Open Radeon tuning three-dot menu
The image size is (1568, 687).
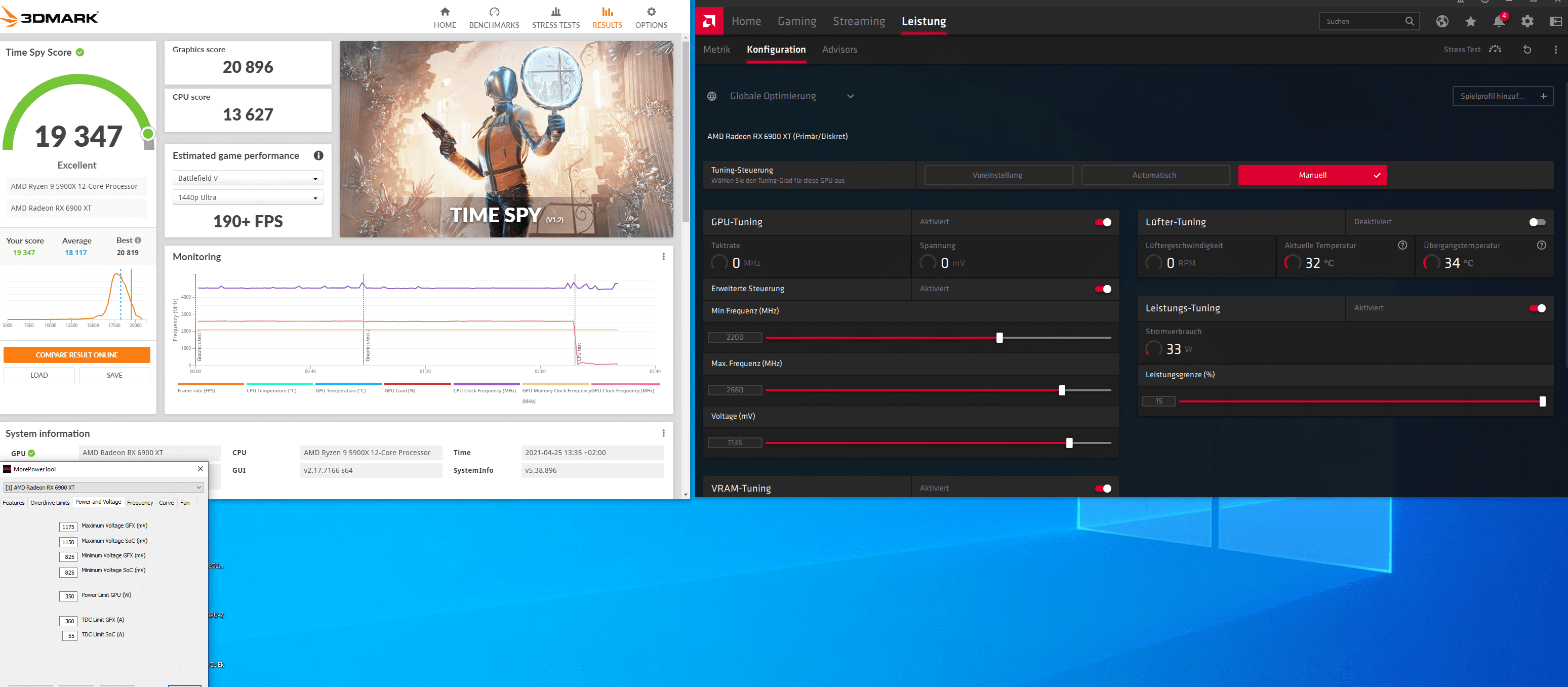coord(1556,50)
